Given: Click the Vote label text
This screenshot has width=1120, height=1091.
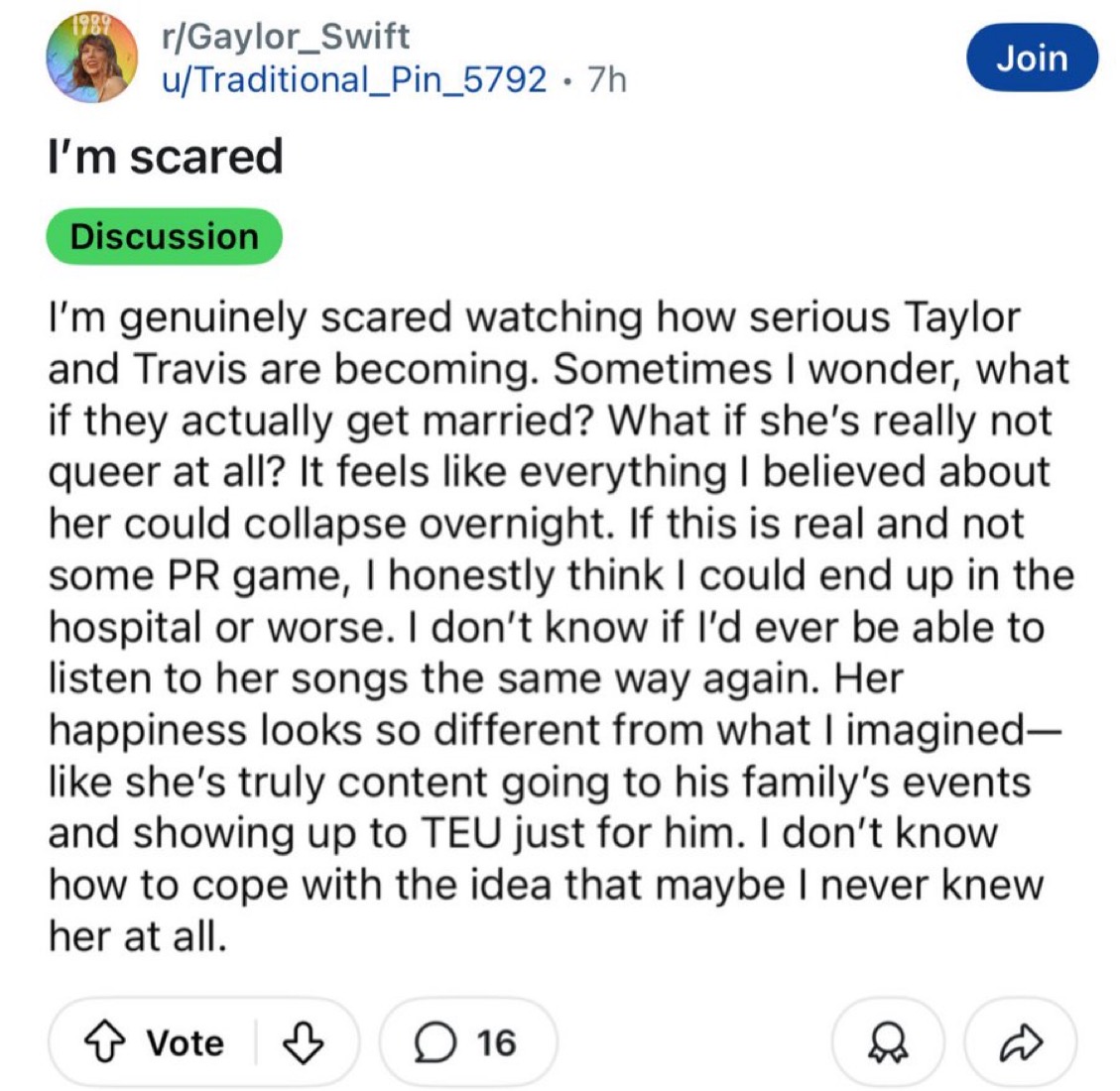Looking at the screenshot, I should 186,1042.
